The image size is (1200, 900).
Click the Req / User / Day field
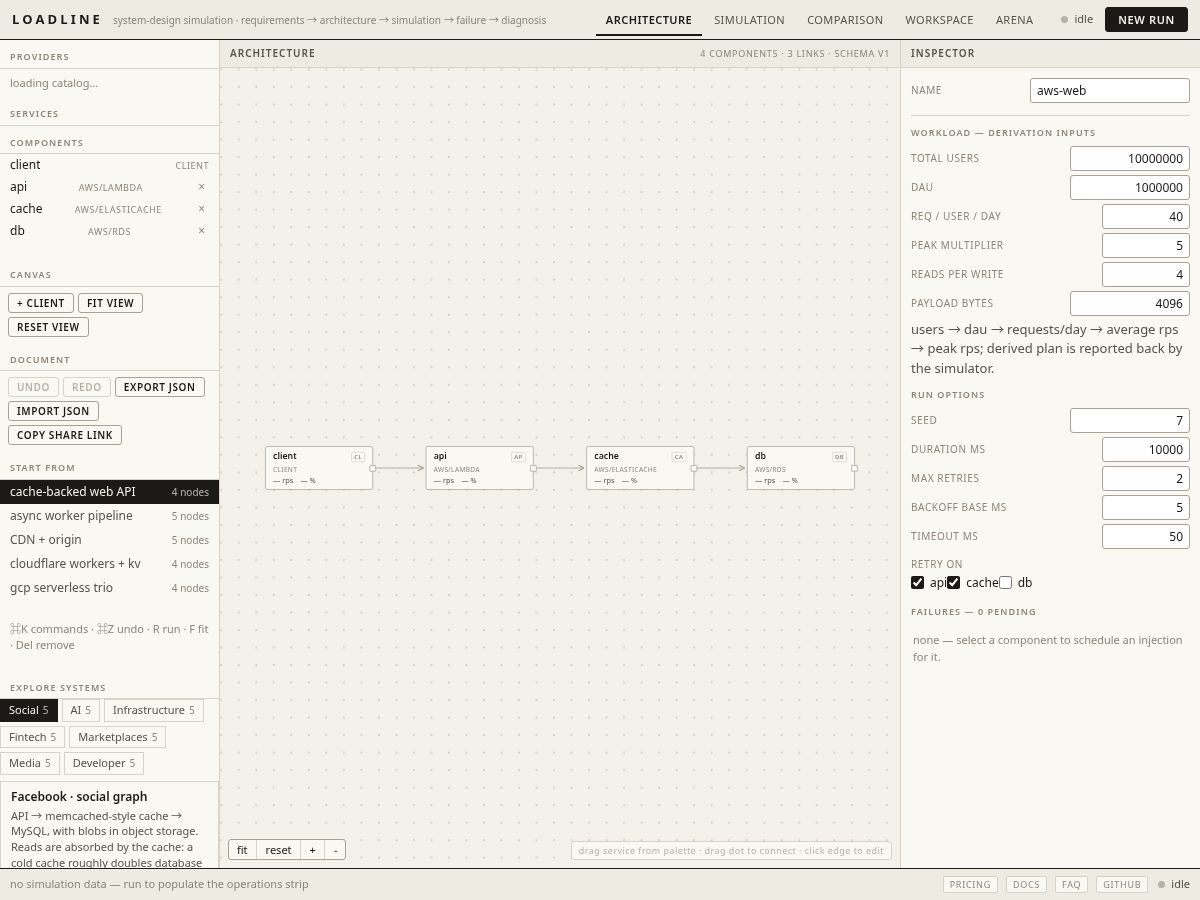tap(1146, 216)
